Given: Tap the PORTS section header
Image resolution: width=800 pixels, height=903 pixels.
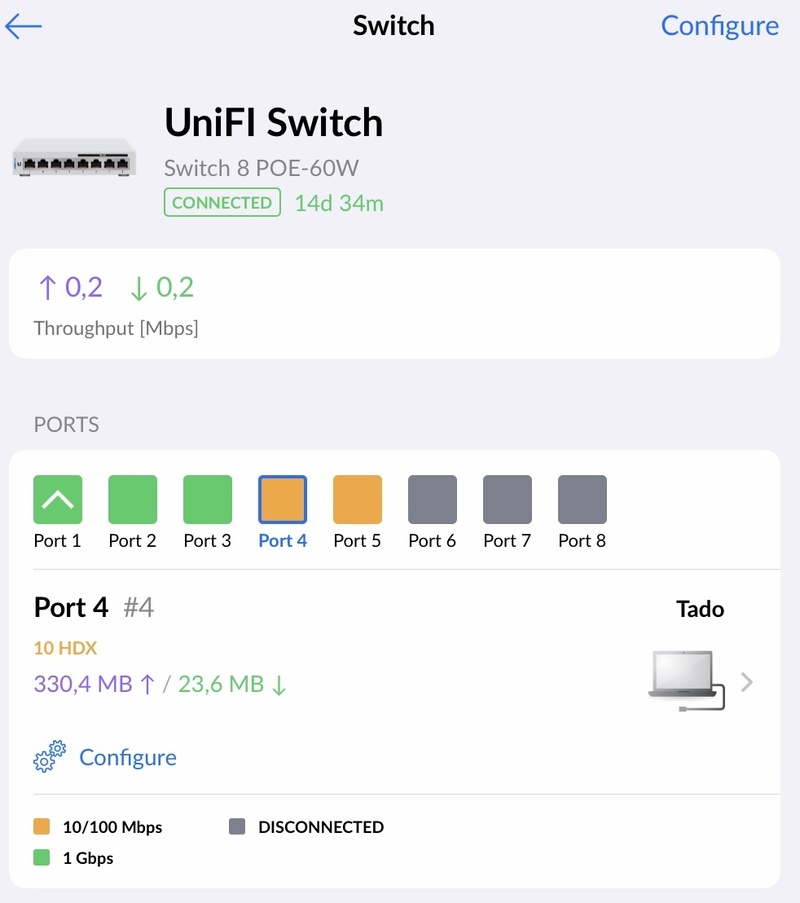Looking at the screenshot, I should click(x=66, y=424).
